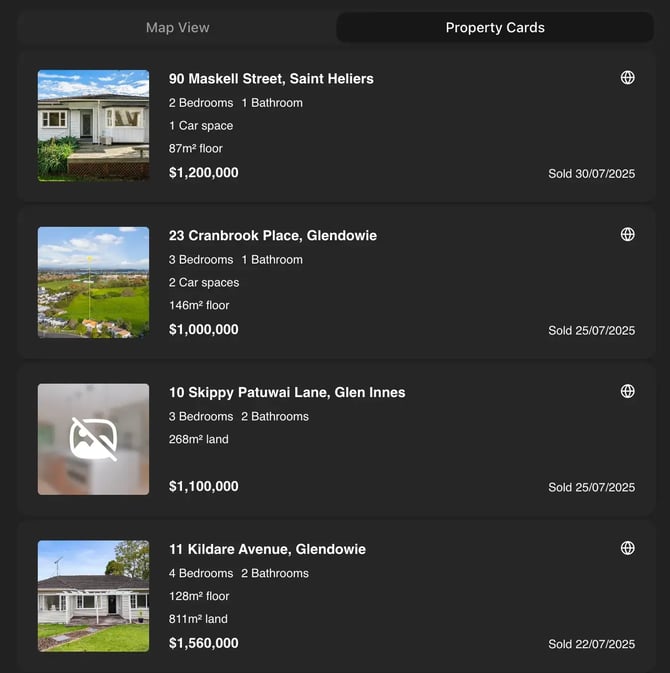Click the $1,560,000 price
The height and width of the screenshot is (673, 670).
[203, 644]
